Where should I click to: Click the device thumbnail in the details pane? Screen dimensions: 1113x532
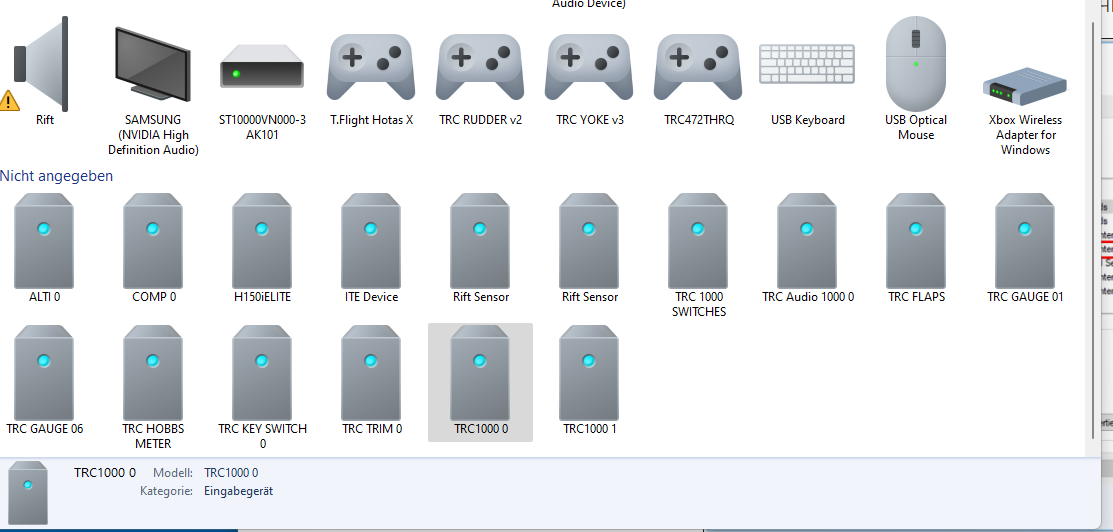tap(28, 493)
